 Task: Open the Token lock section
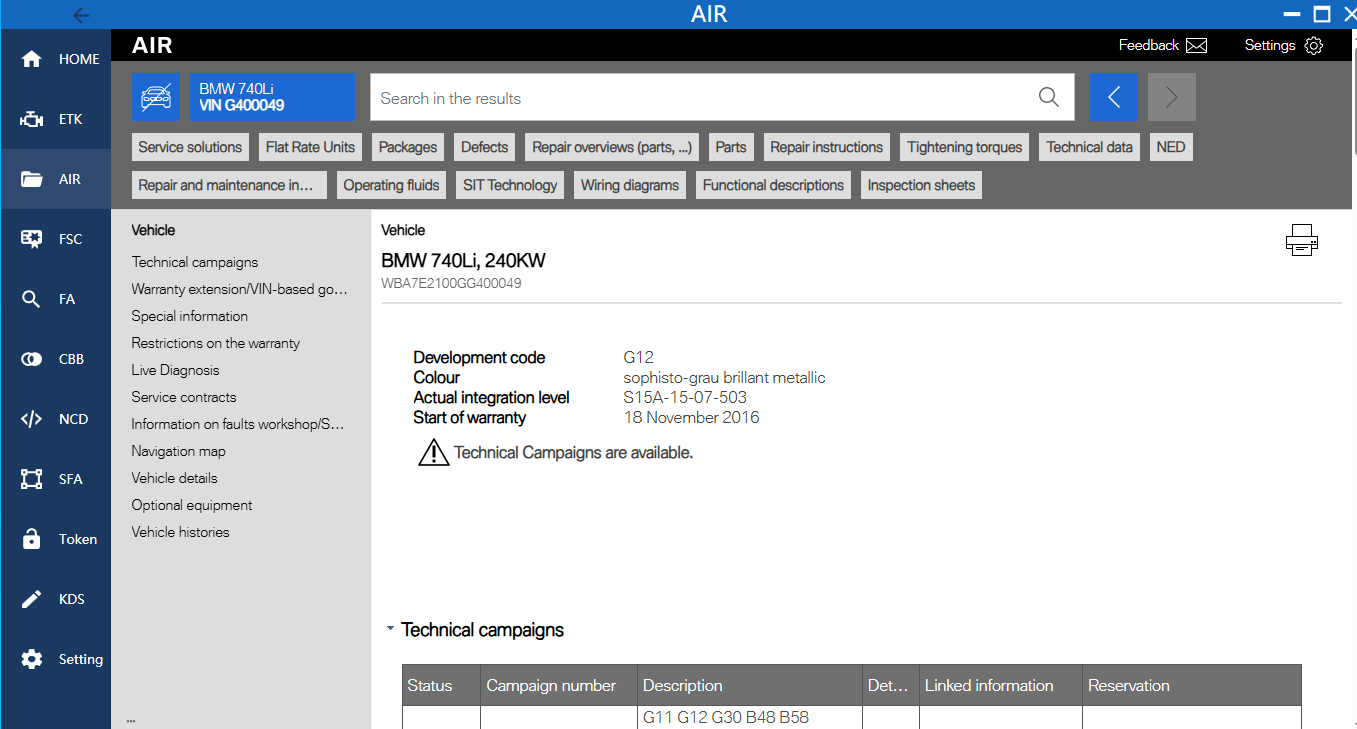(x=55, y=539)
